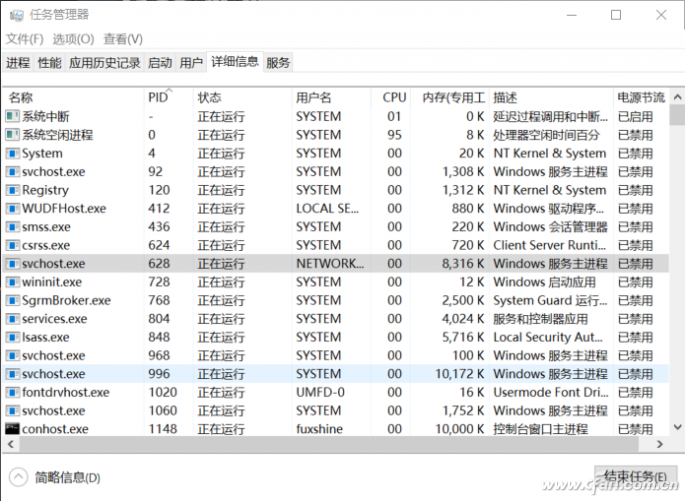Collapse to 简略信息 view arrow
Viewport: 685px width, 501px height.
(x=18, y=477)
